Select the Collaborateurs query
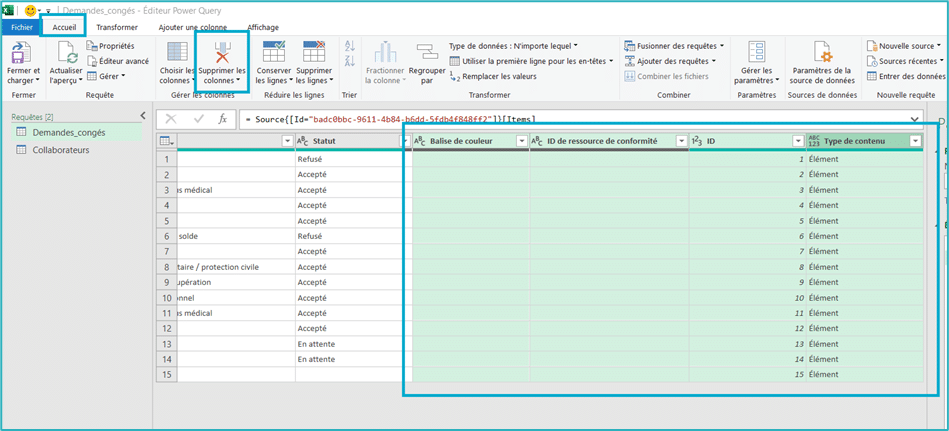This screenshot has height=431, width=949. [x=76, y=150]
